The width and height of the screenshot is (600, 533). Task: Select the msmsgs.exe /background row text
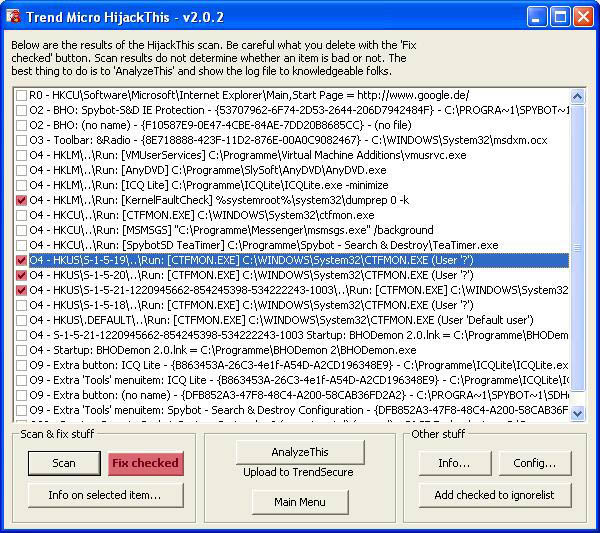(x=232, y=230)
